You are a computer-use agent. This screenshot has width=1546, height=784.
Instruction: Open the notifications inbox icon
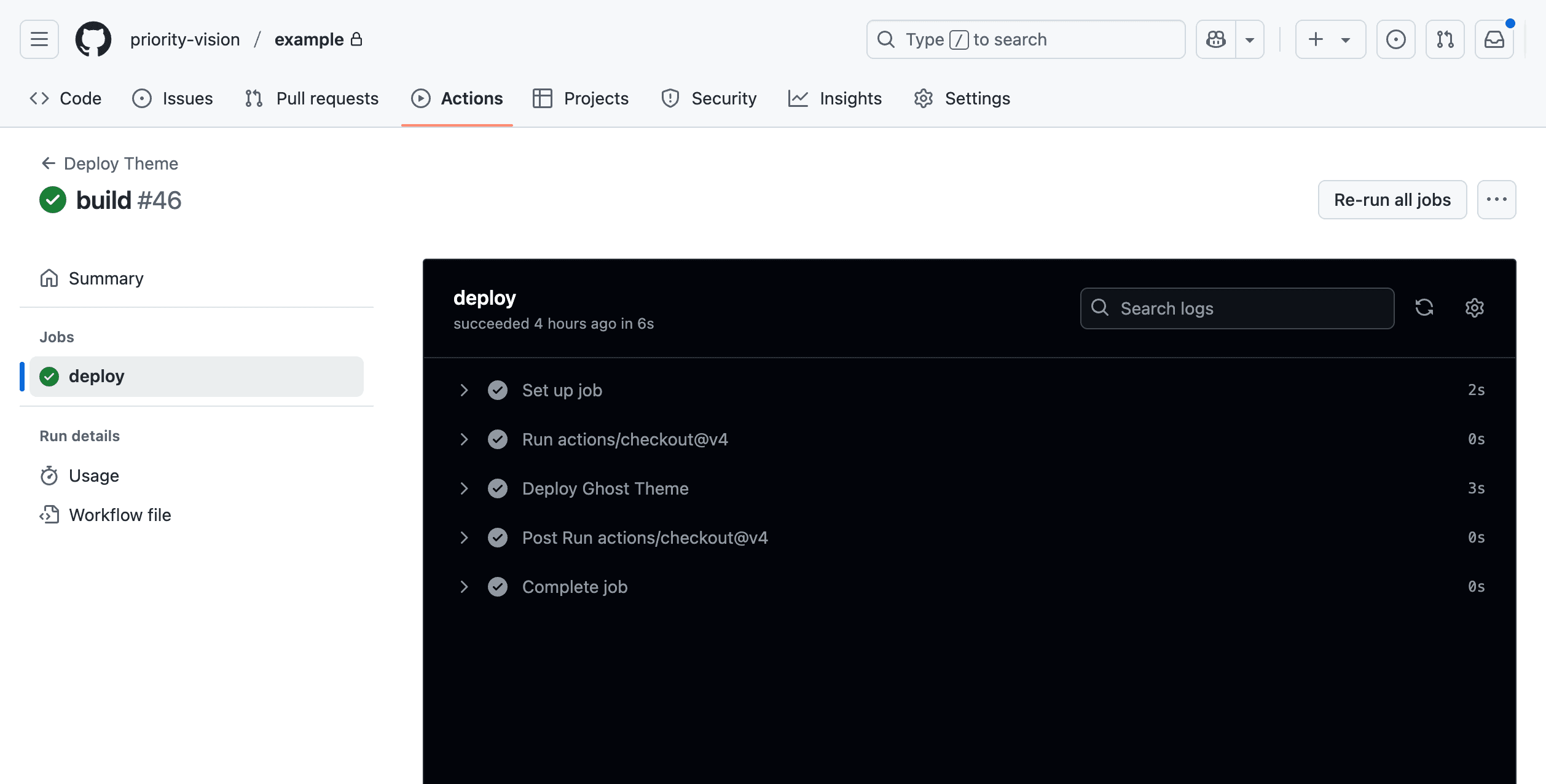pos(1494,39)
